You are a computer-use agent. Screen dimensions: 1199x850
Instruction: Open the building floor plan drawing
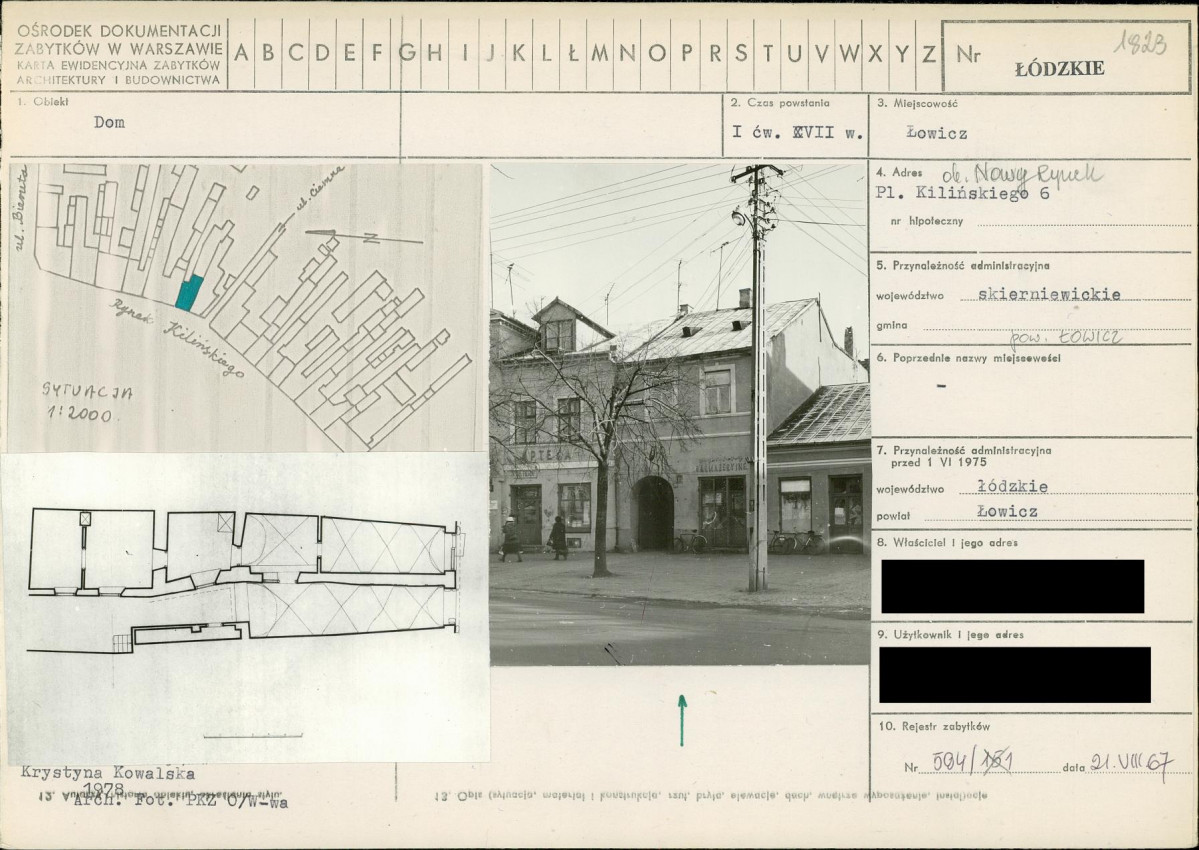[x=245, y=580]
